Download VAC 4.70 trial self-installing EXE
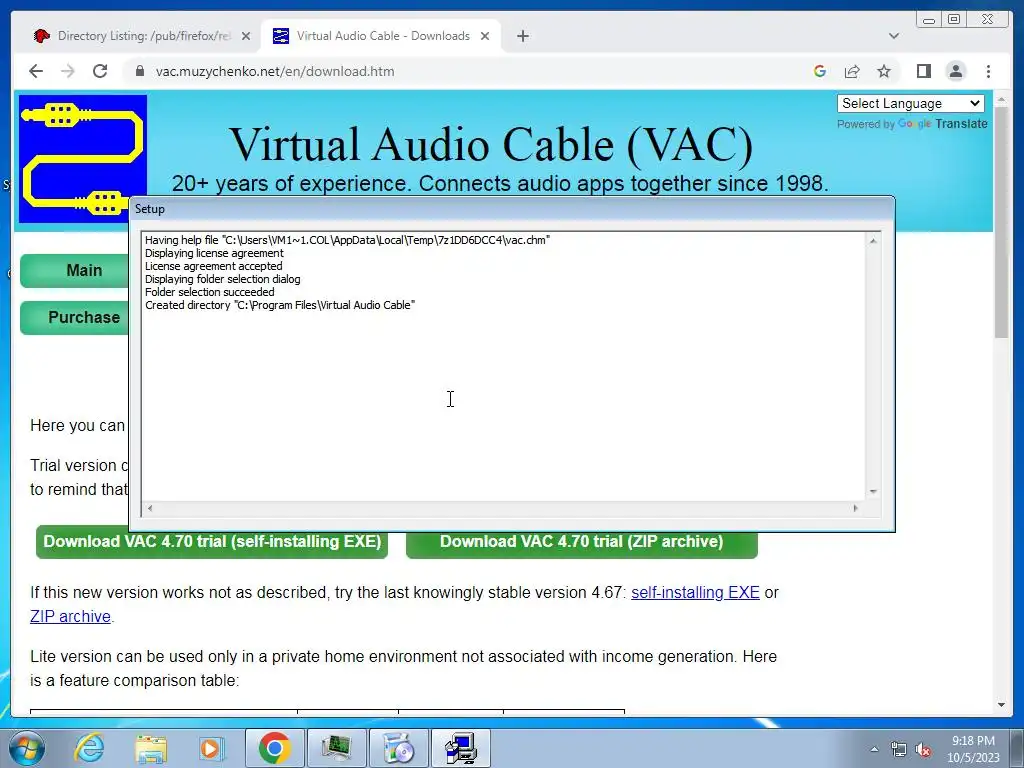 (x=212, y=541)
